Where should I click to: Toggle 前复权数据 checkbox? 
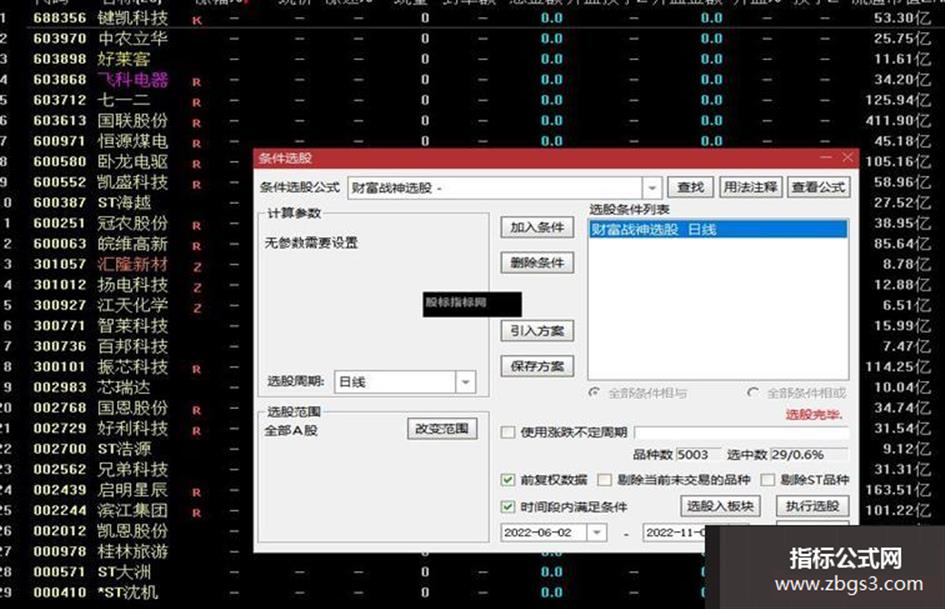coord(508,480)
